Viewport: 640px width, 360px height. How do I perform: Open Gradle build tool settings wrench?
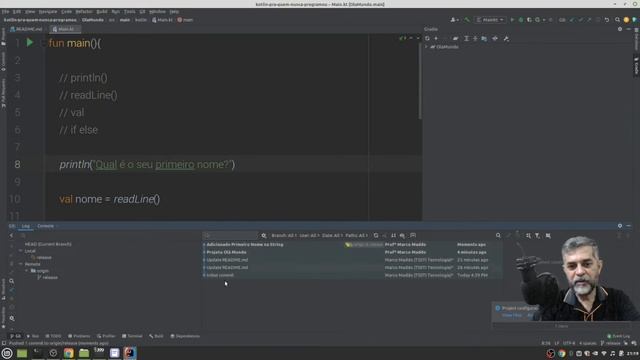point(506,38)
